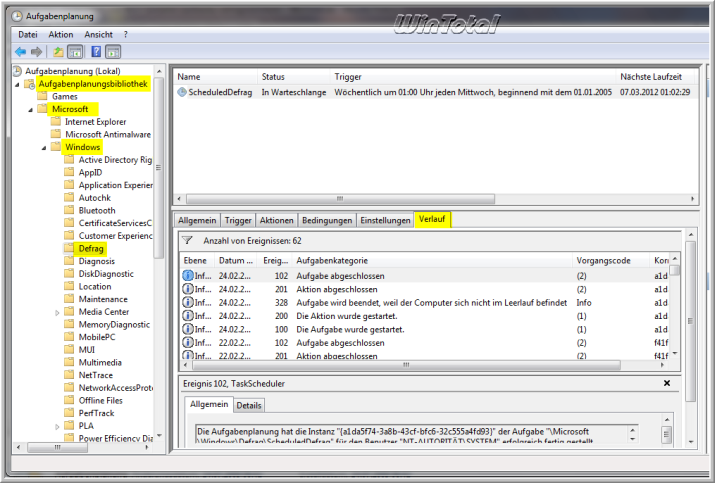Click the Bluetooth folder icon

click(x=69, y=210)
